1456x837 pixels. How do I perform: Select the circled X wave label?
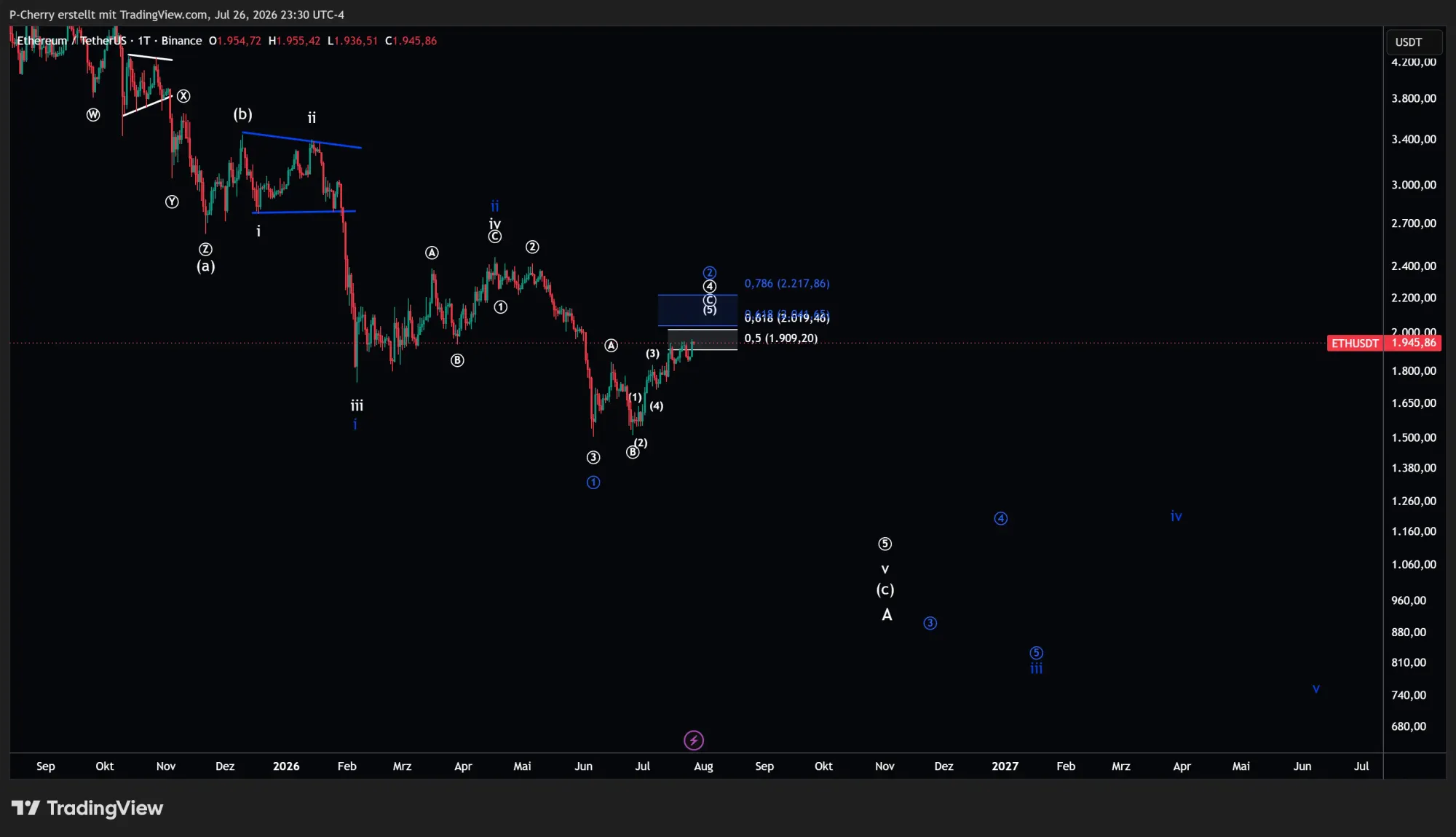tap(183, 96)
